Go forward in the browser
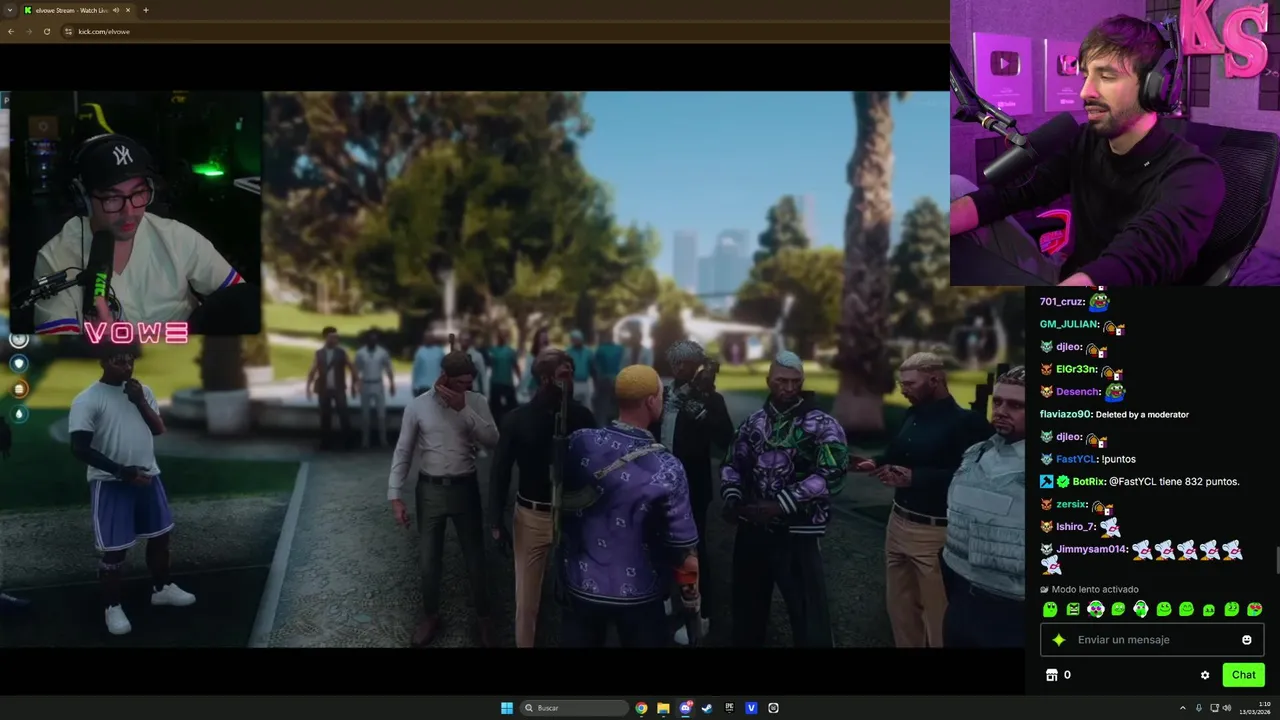This screenshot has height=720, width=1280. [x=29, y=31]
